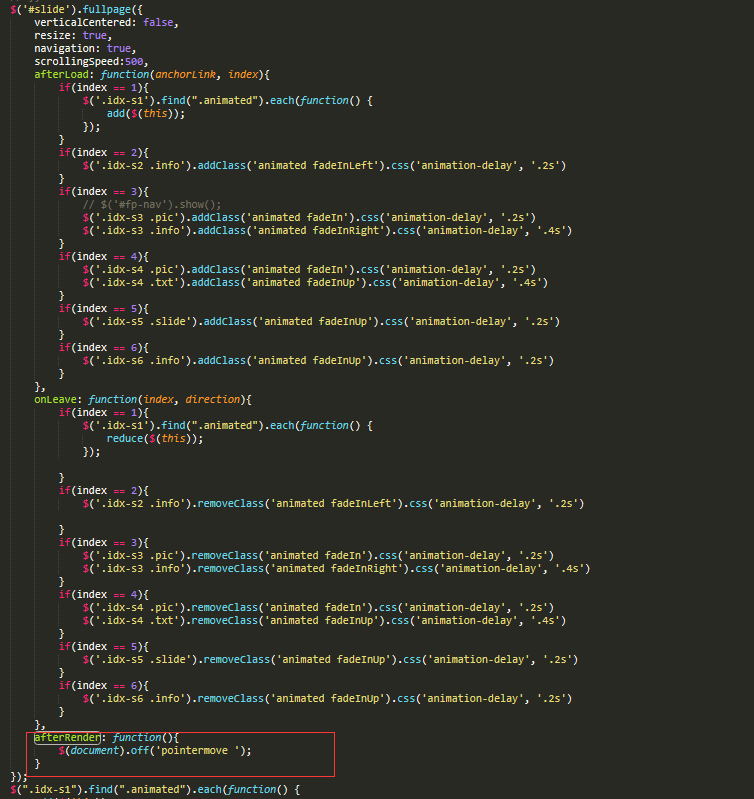This screenshot has width=754, height=799.
Task: Click the .idx-s4 .pic removeClass fadeIn line
Action: click(318, 607)
